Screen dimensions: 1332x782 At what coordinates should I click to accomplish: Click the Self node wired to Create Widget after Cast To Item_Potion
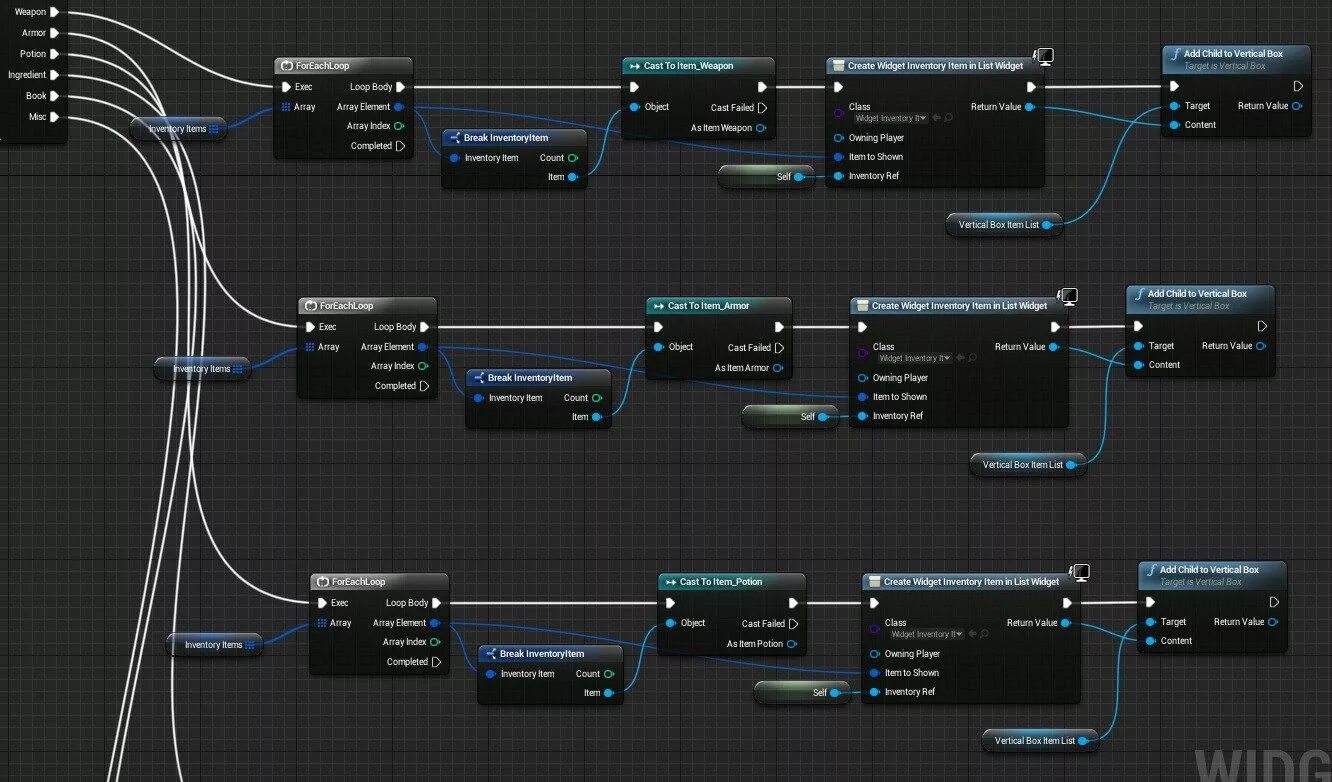803,693
